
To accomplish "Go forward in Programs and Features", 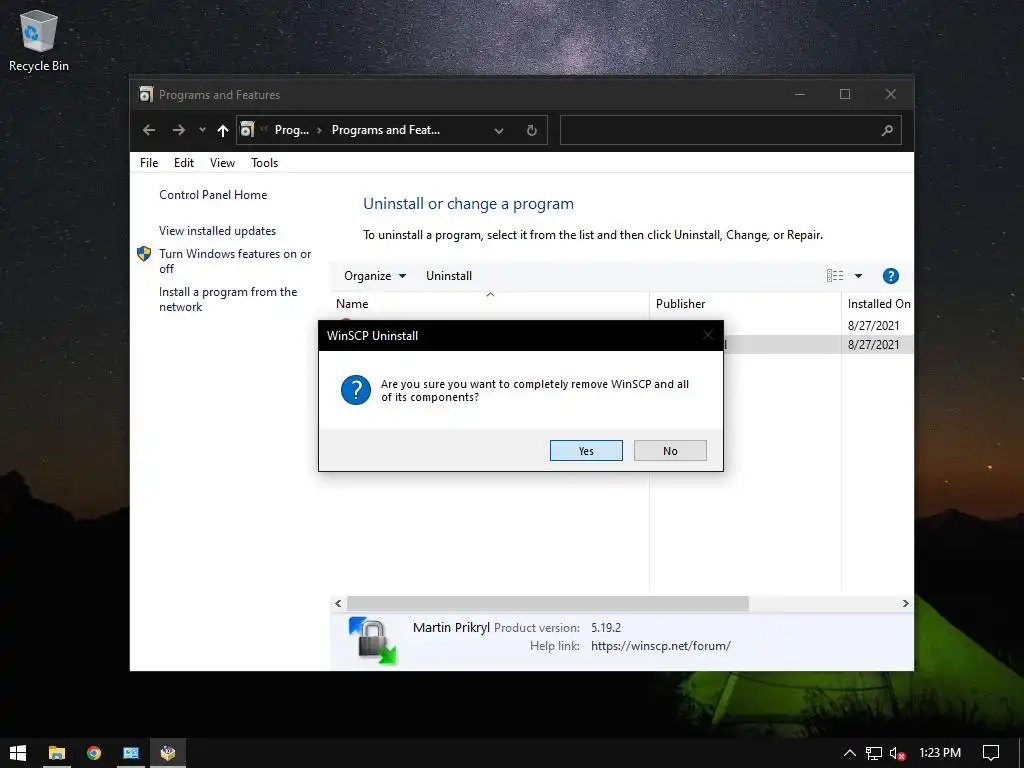I will click(x=178, y=130).
